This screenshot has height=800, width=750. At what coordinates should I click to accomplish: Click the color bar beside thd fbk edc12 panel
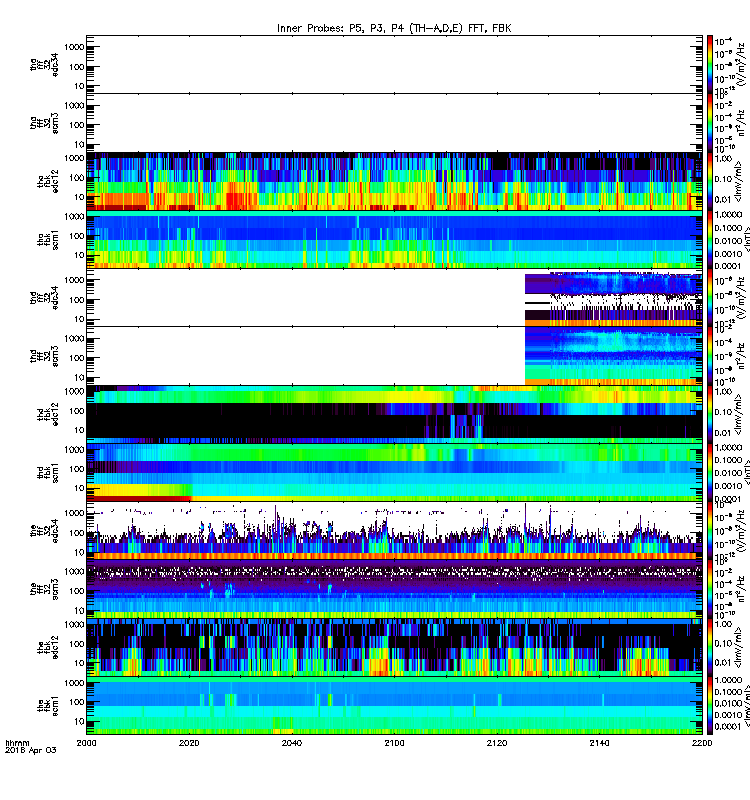coord(709,414)
